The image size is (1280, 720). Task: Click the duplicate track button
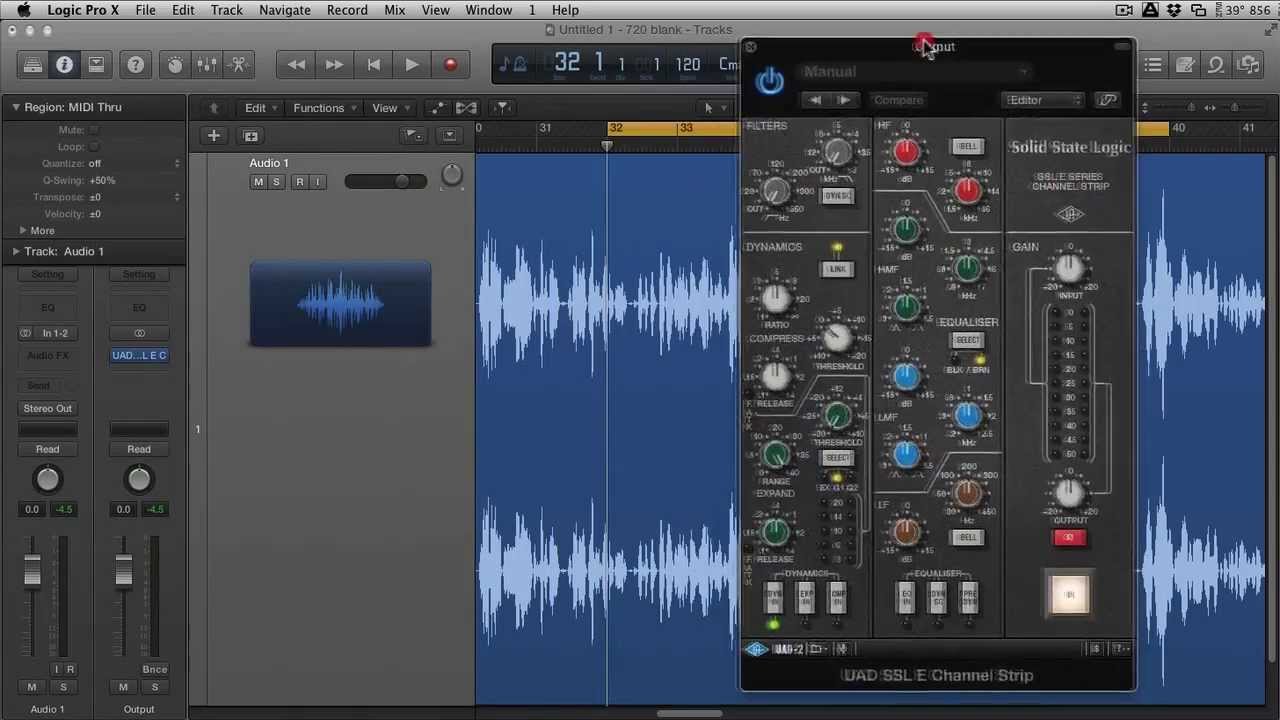pos(251,136)
